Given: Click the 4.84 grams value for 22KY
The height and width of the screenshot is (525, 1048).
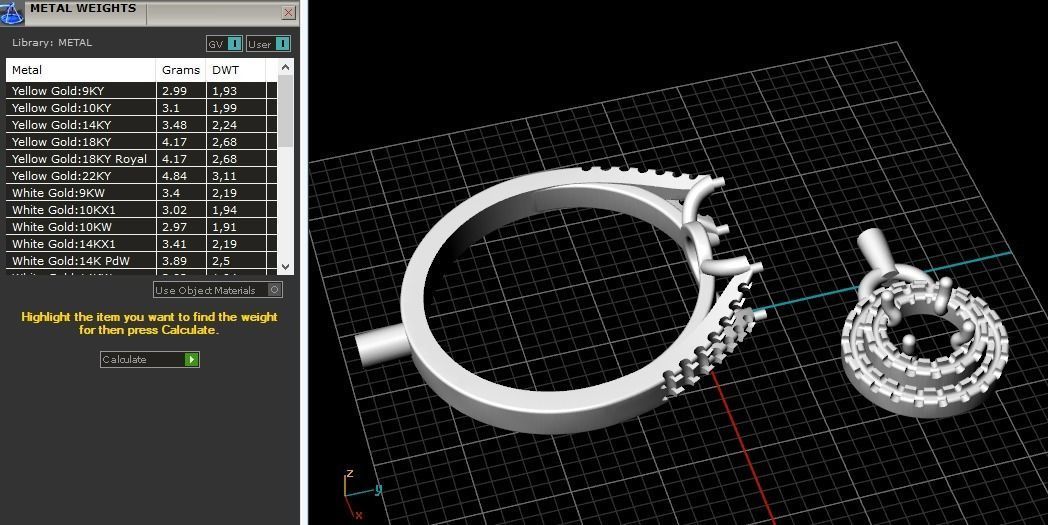Looking at the screenshot, I should tap(174, 176).
